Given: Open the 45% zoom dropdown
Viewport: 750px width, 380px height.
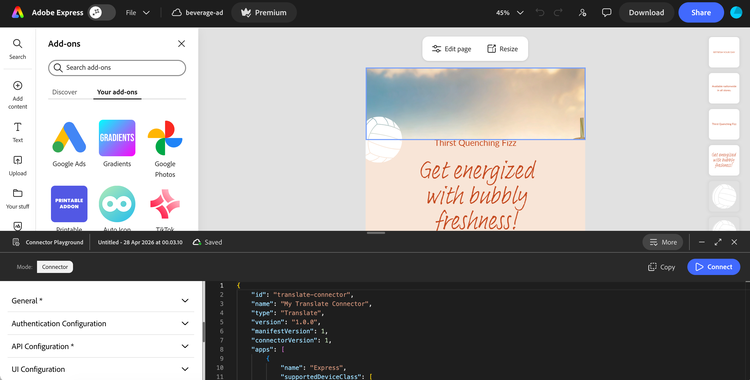Looking at the screenshot, I should [x=509, y=12].
